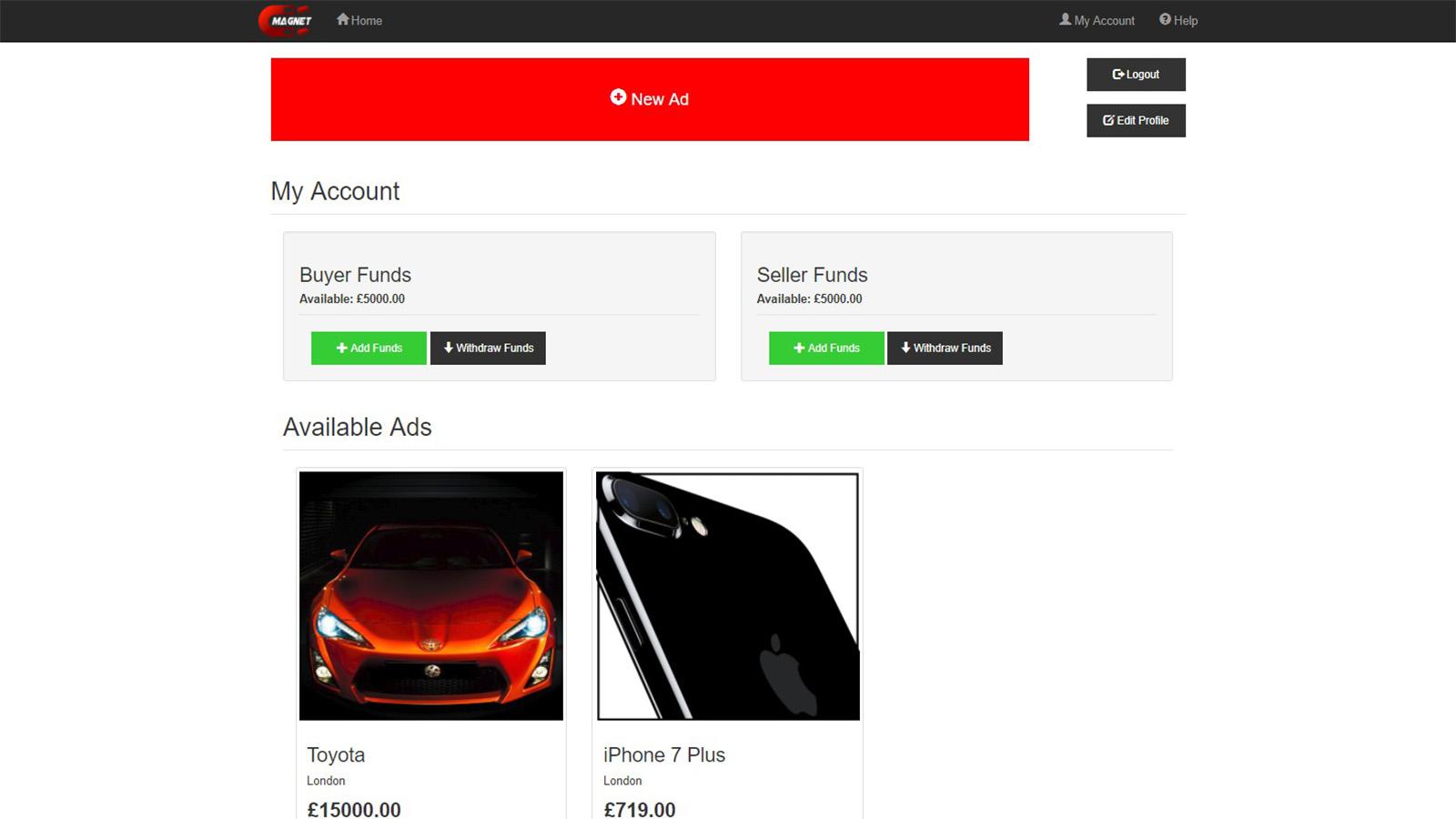Select the iPhone 7 Plus ad title
Viewport: 1456px width, 819px height.
click(664, 755)
